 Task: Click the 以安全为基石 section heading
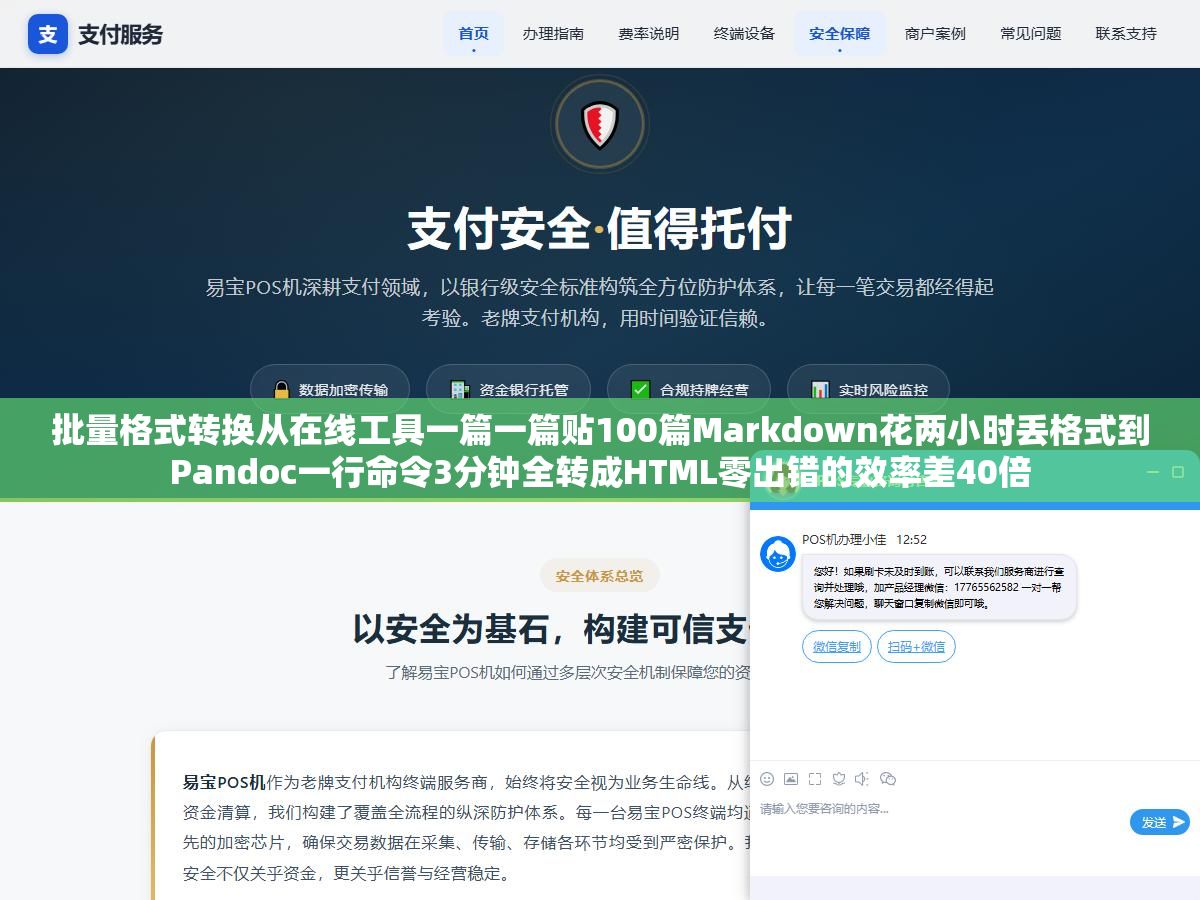pyautogui.click(x=551, y=629)
